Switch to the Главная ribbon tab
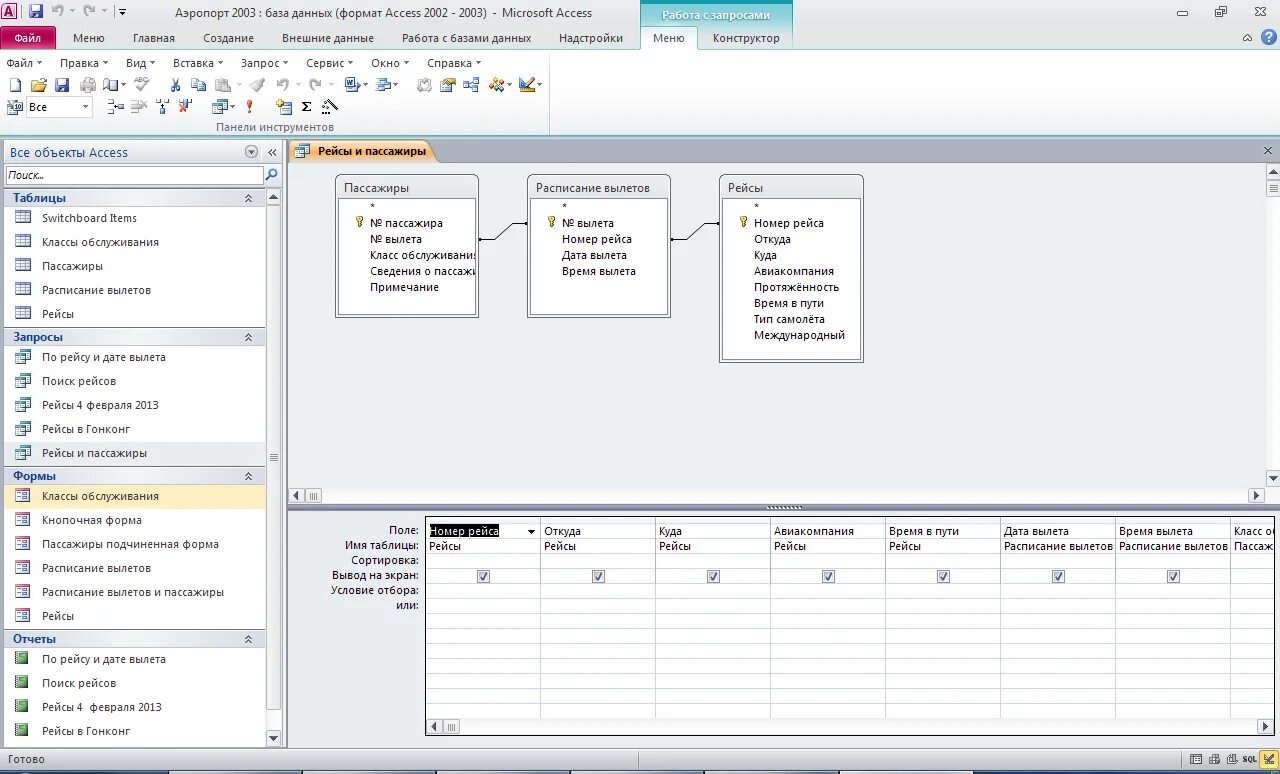The height and width of the screenshot is (774, 1280). (x=154, y=38)
